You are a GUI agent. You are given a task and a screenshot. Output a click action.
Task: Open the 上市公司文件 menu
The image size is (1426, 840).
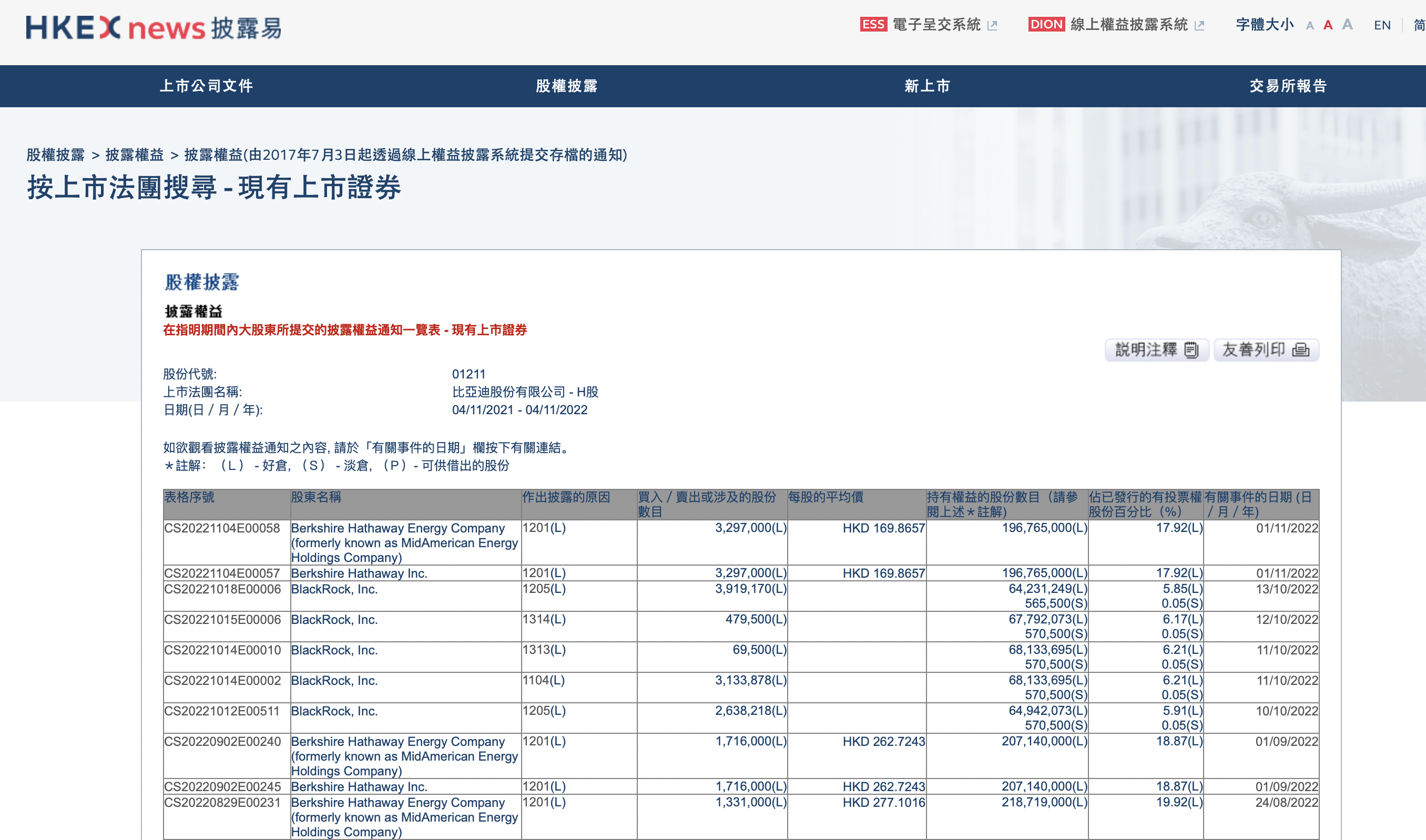point(207,86)
